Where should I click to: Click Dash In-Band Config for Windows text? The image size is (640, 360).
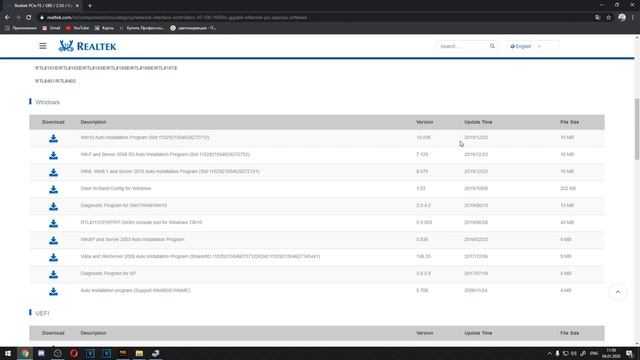coord(116,189)
